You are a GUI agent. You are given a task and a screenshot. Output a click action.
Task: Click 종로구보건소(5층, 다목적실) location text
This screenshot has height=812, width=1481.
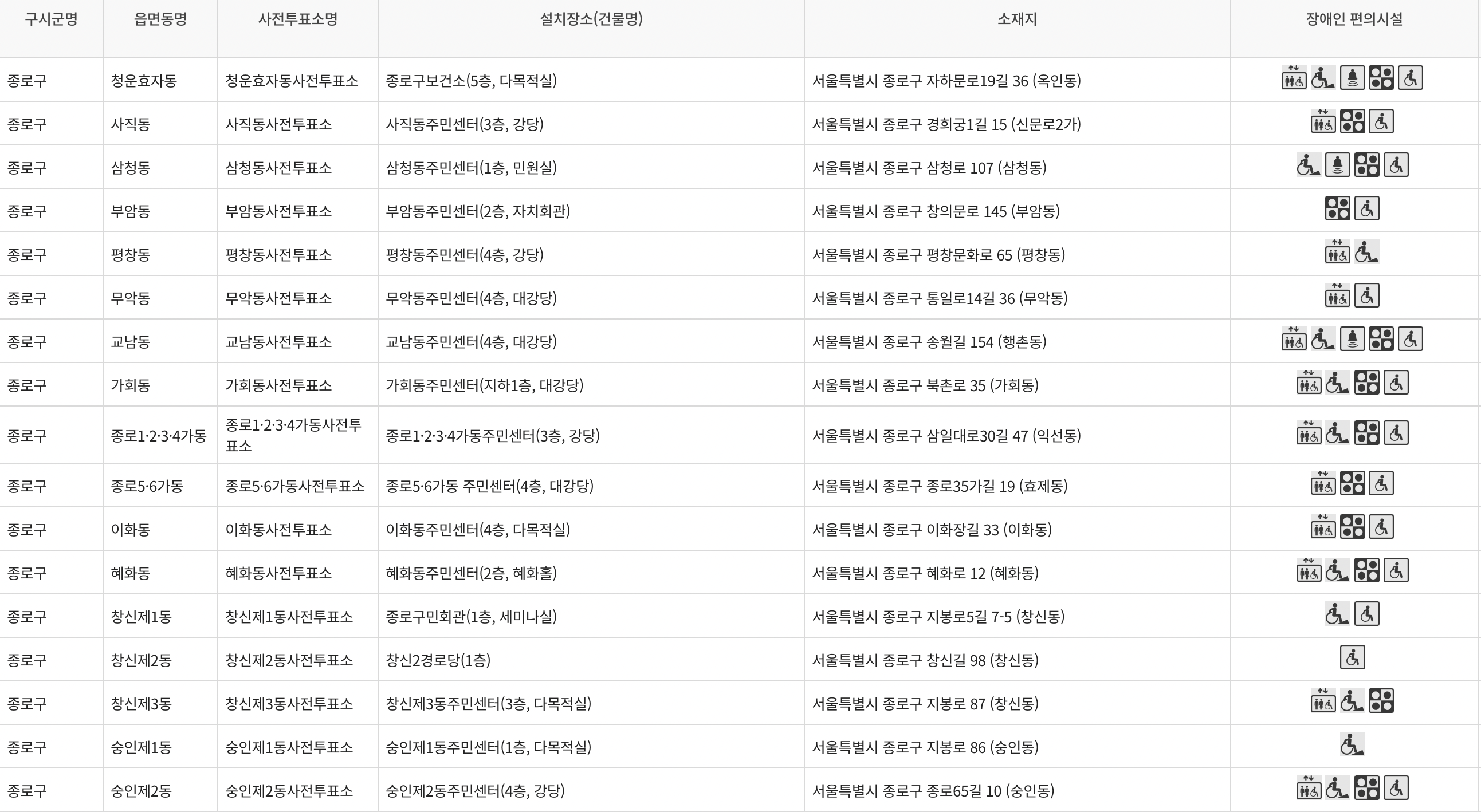coord(471,80)
